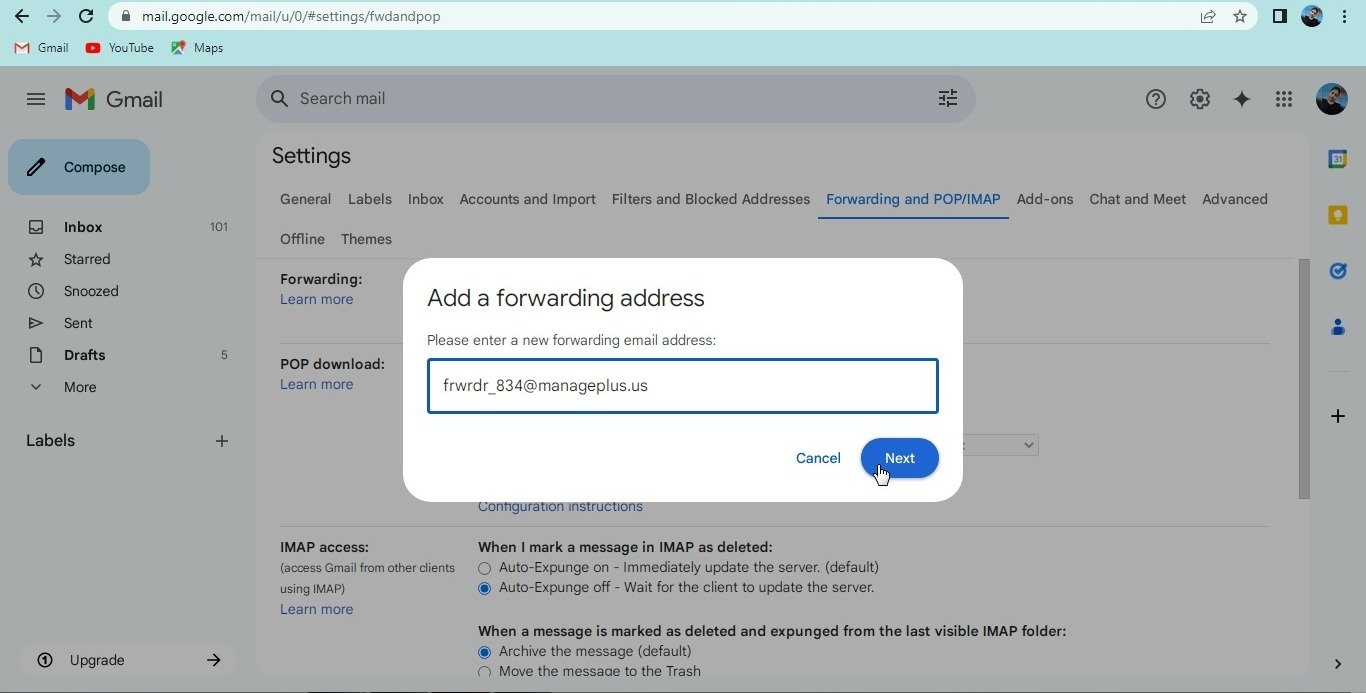Select Auto-Expunge off radio option
Screen dimensions: 1366x693
pos(485,588)
